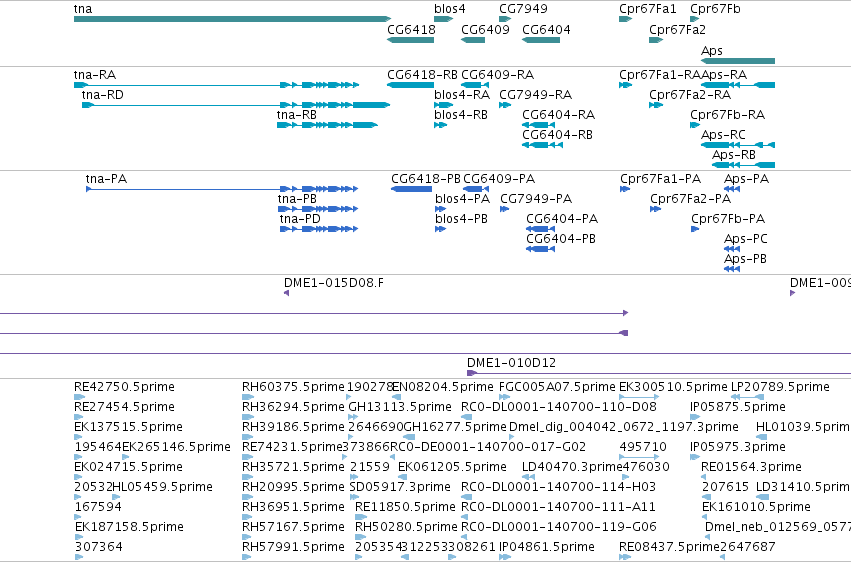Click the CG6404-RB transcript feature

point(542,145)
